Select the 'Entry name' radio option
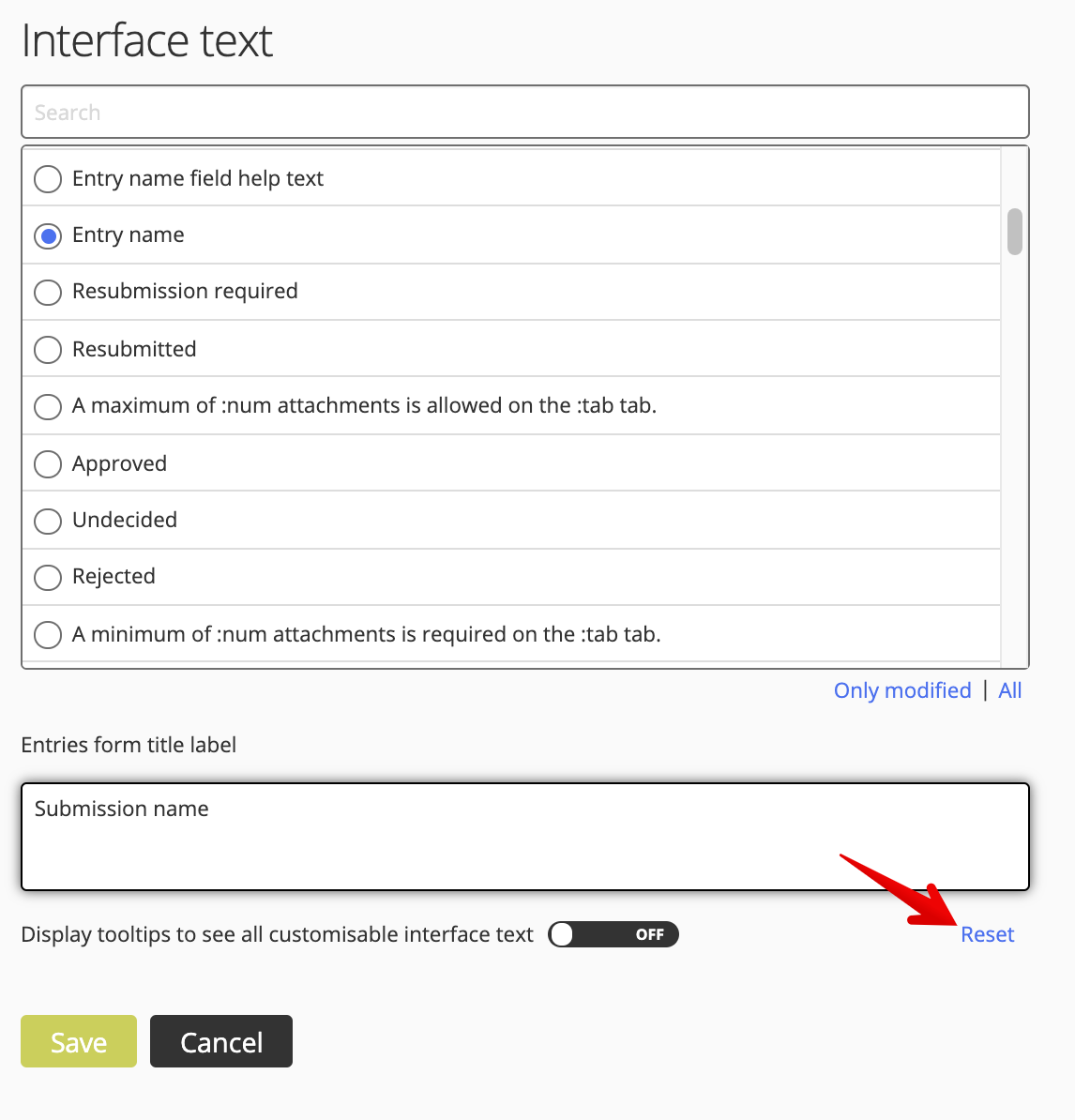This screenshot has width=1075, height=1120. coord(48,235)
